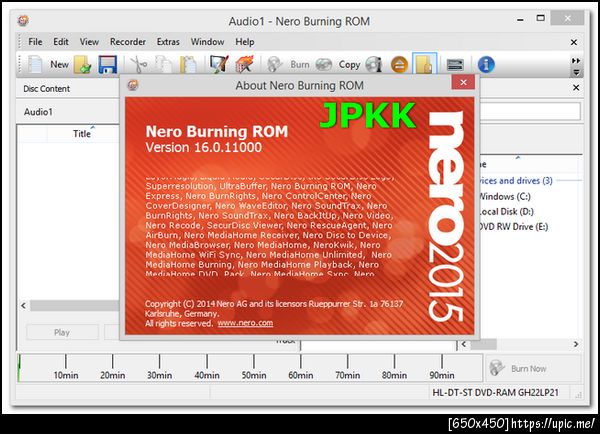Click the Disc Content panel title
The image size is (600, 434).
pyautogui.click(x=47, y=89)
